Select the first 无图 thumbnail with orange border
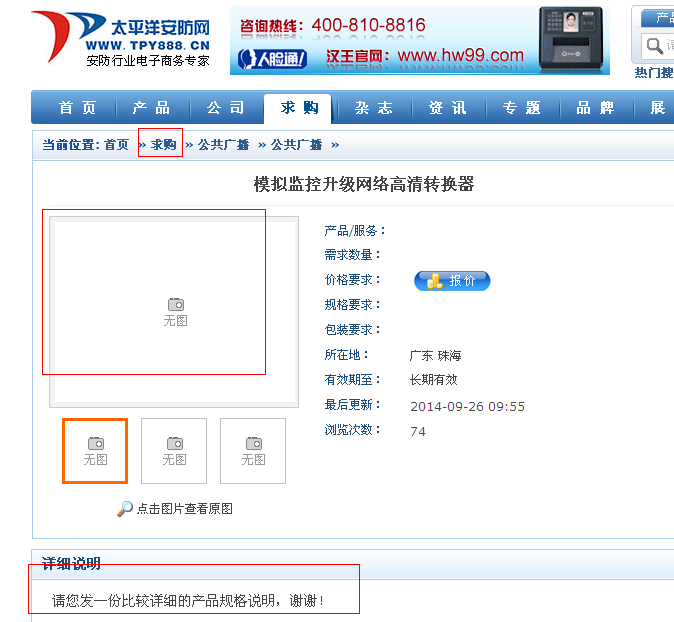The image size is (674, 622). [x=95, y=451]
